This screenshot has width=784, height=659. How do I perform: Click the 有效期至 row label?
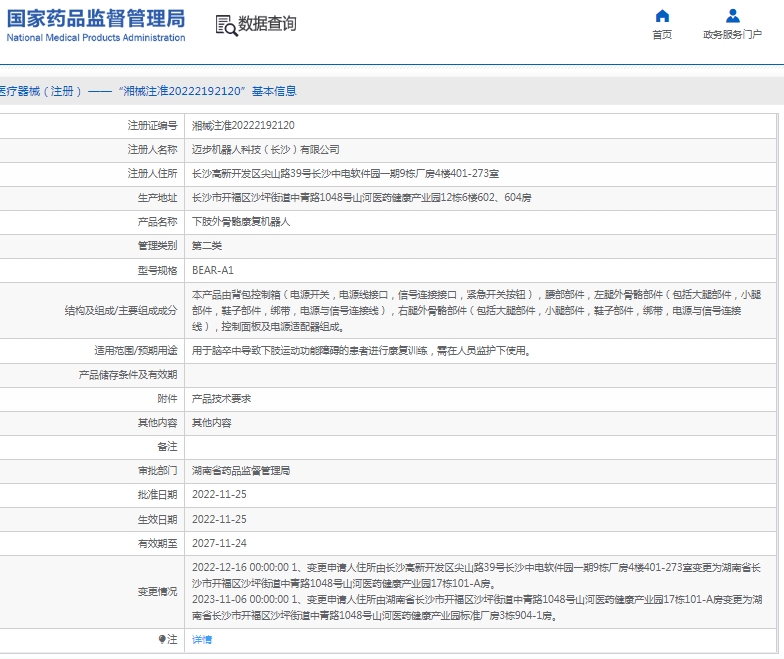(158, 543)
